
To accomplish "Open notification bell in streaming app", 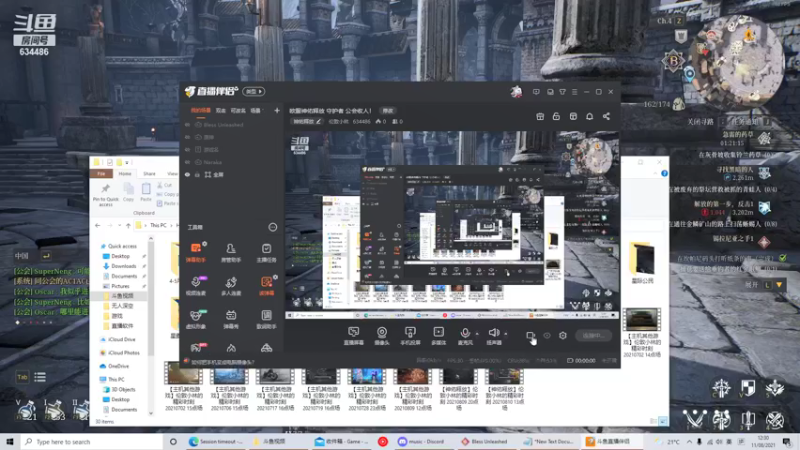I will (589, 116).
